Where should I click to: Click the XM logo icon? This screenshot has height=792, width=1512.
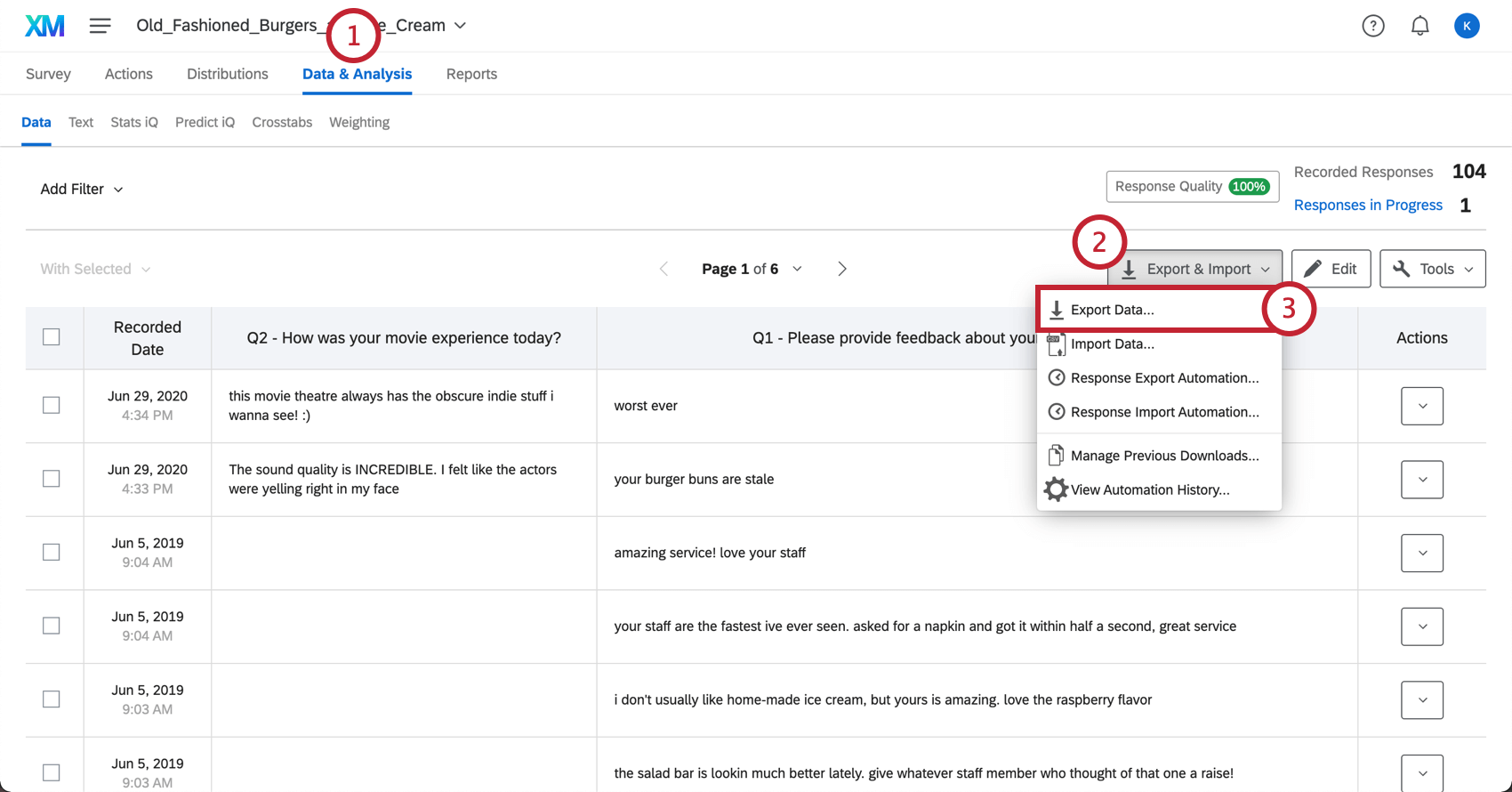[44, 26]
